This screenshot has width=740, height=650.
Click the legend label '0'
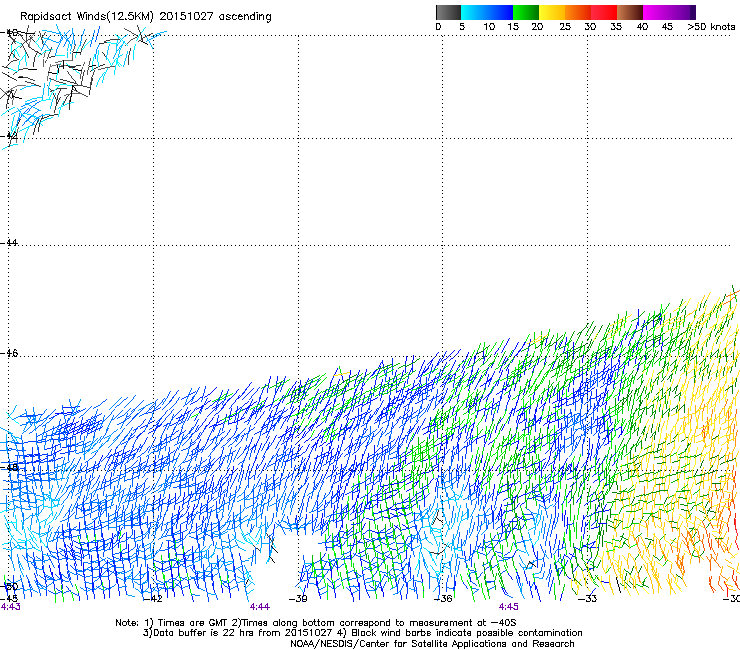pyautogui.click(x=438, y=27)
